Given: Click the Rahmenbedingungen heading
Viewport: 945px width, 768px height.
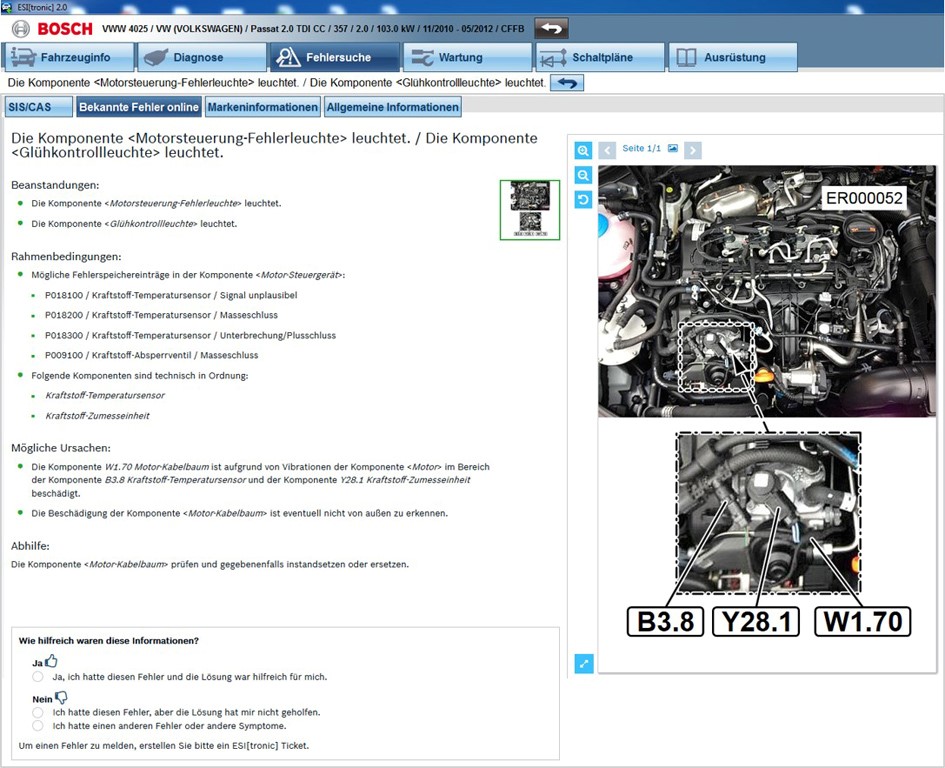Looking at the screenshot, I should pyautogui.click(x=66, y=256).
